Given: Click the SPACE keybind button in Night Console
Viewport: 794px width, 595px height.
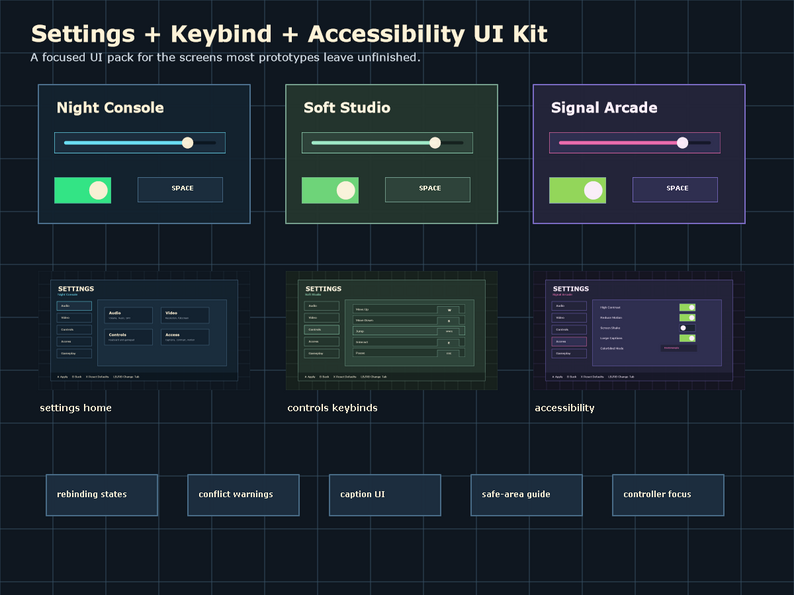Looking at the screenshot, I should click(180, 189).
